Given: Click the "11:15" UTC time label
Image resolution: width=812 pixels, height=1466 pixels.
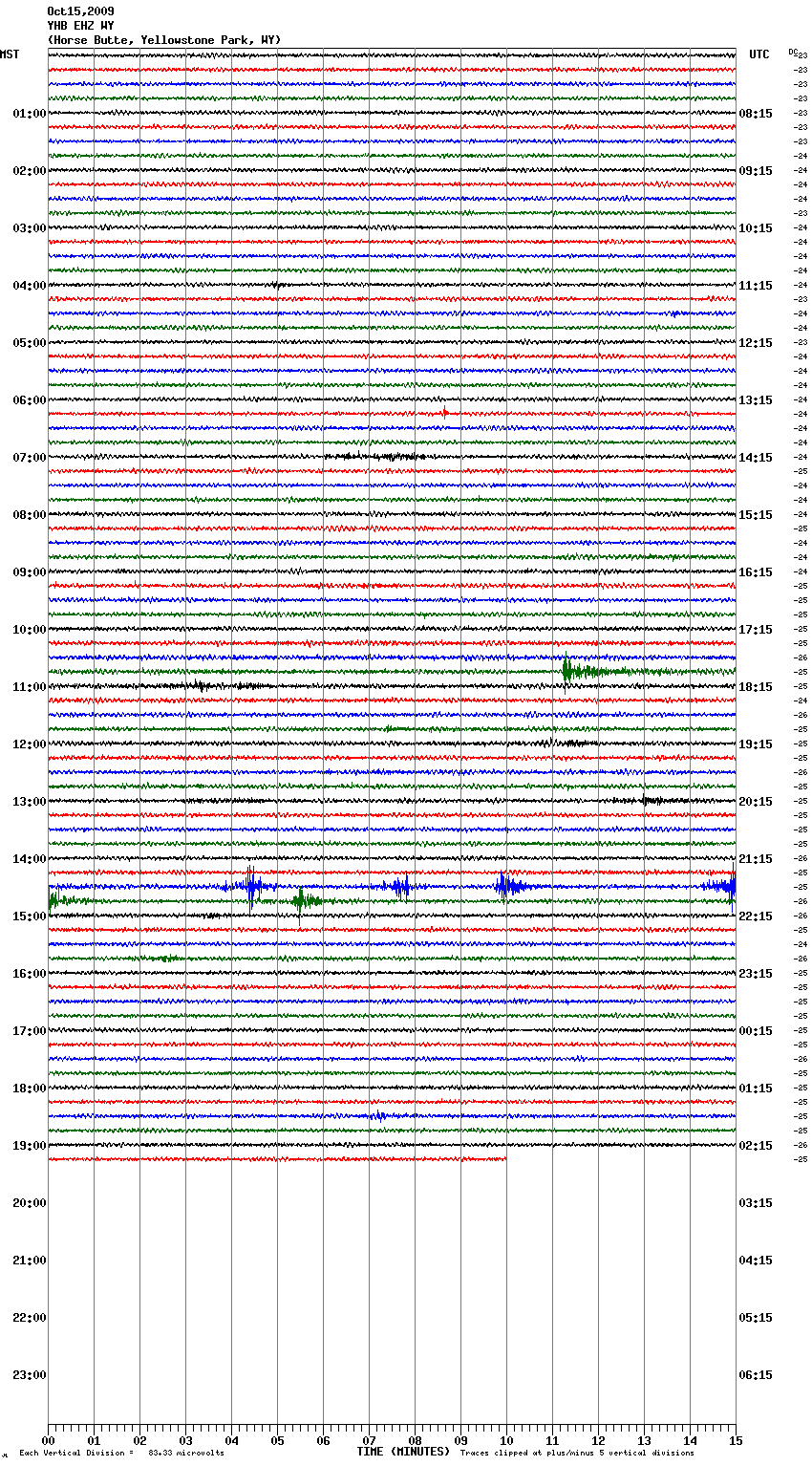Looking at the screenshot, I should (x=756, y=286).
